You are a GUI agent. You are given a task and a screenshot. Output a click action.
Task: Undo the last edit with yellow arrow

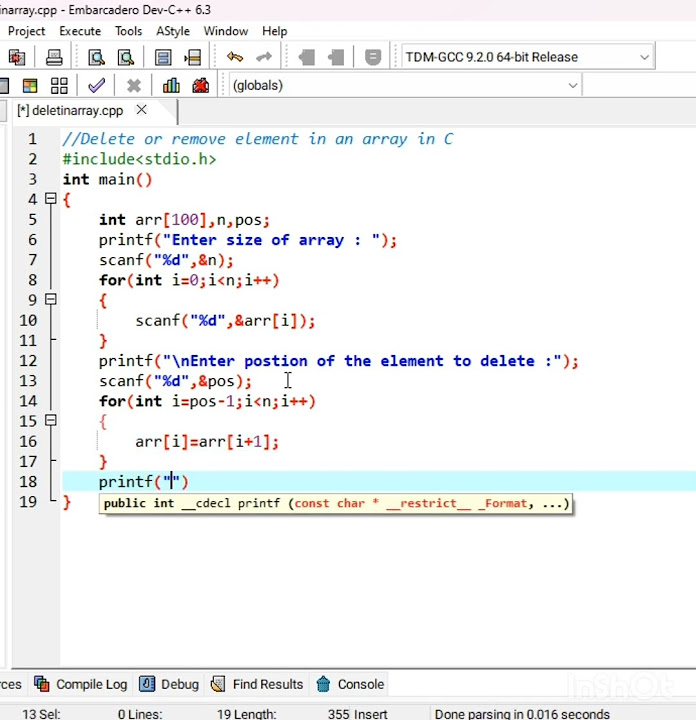[x=235, y=57]
